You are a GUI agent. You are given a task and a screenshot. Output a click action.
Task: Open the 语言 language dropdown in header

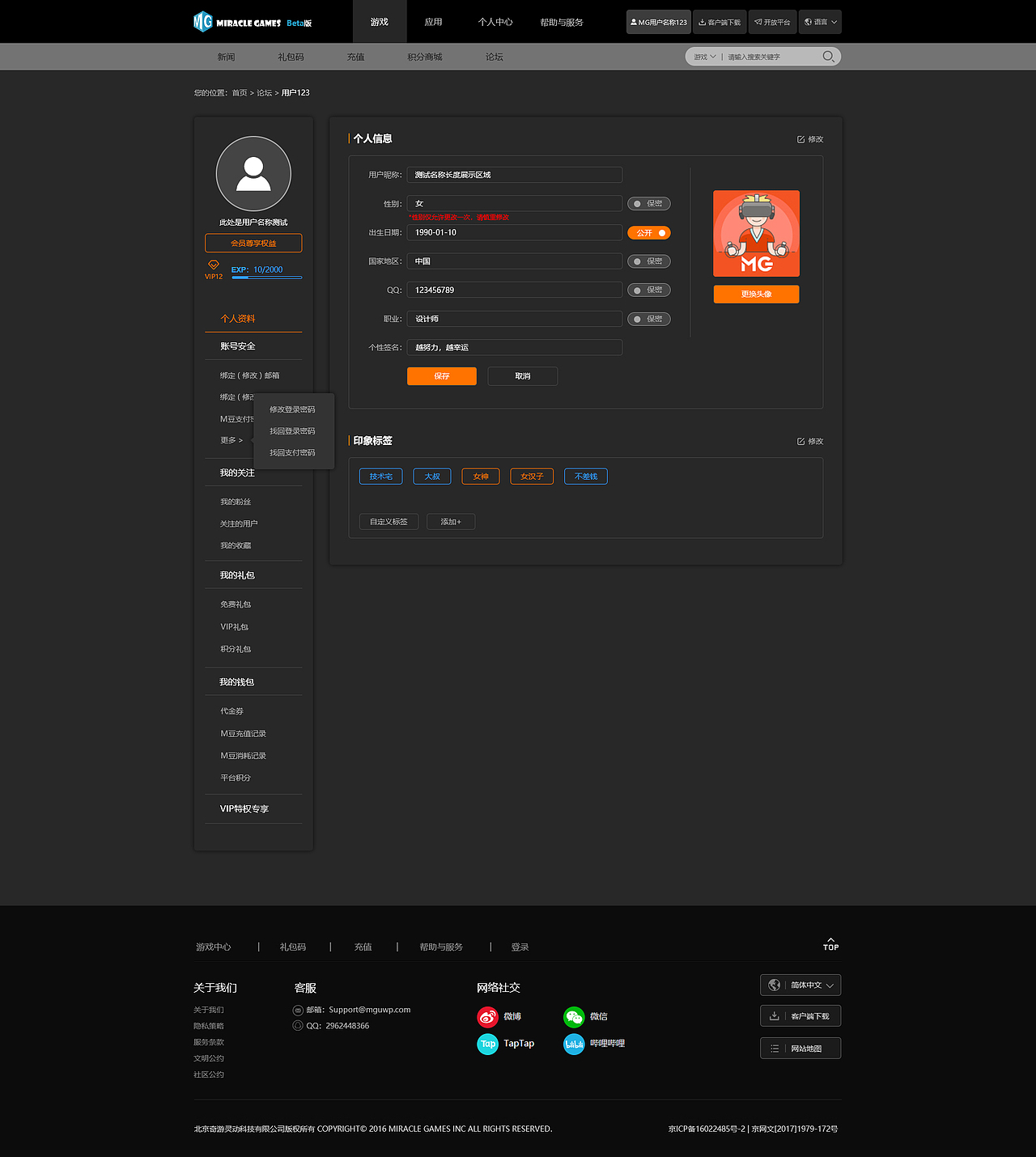820,22
